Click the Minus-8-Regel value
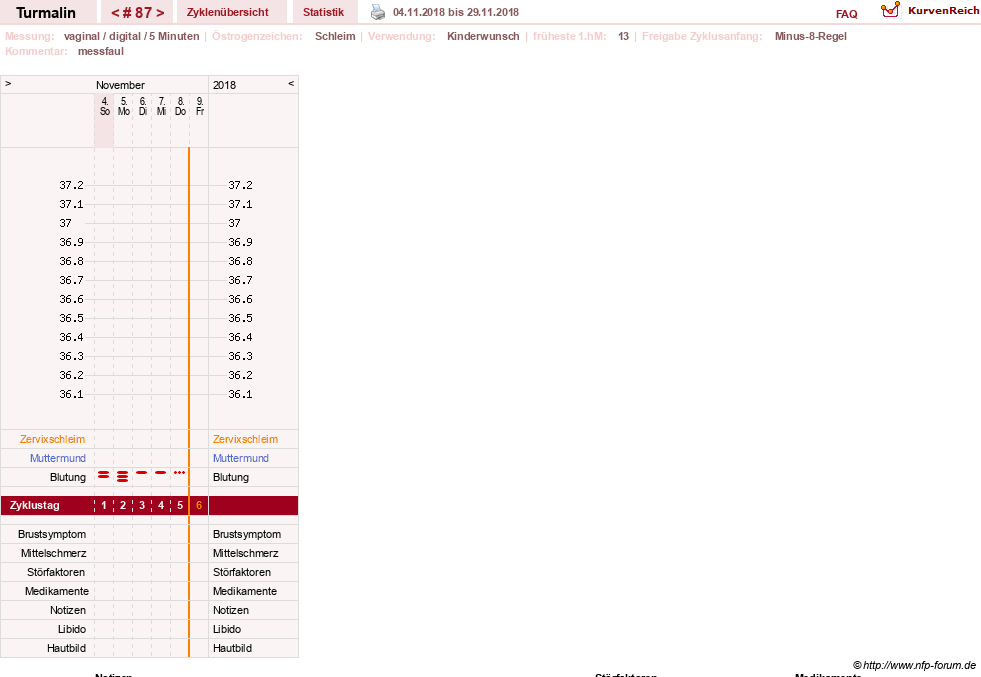 click(x=810, y=36)
